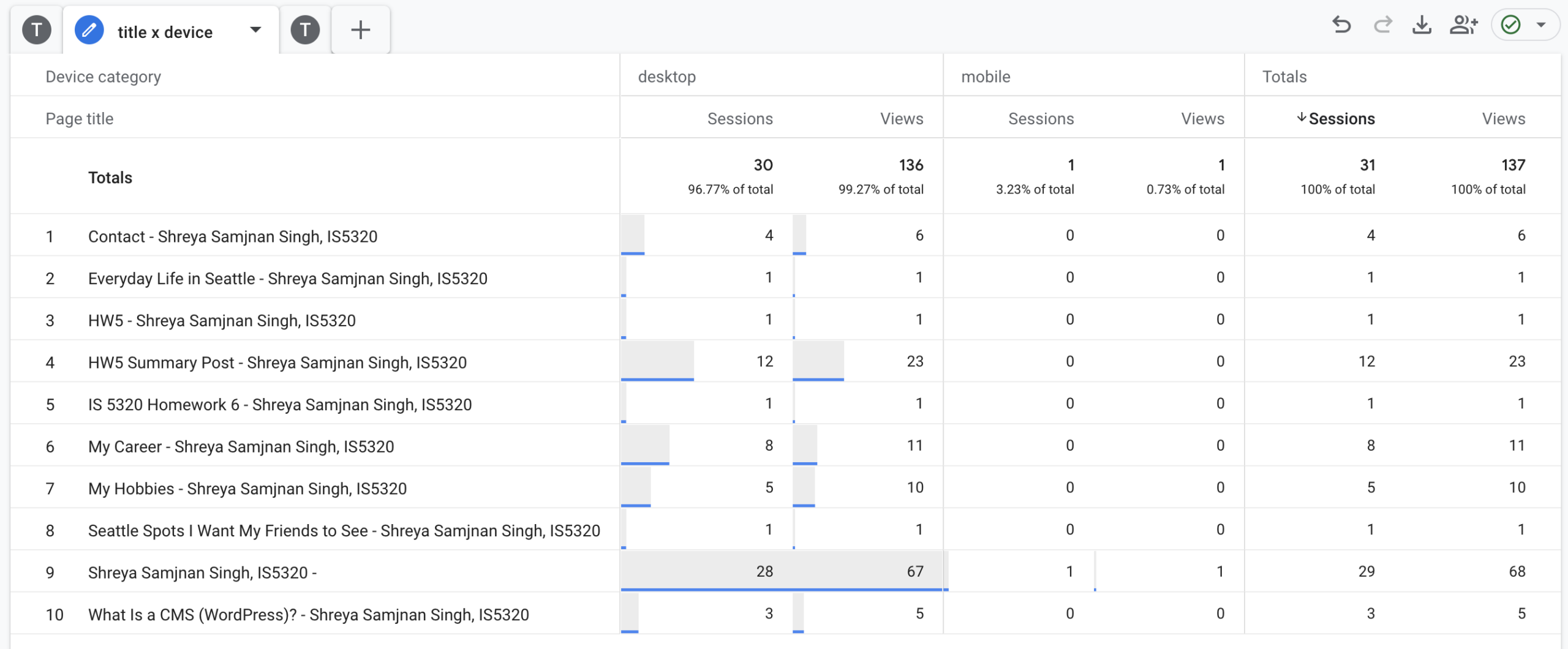Click the Totals Views column header

click(1503, 119)
